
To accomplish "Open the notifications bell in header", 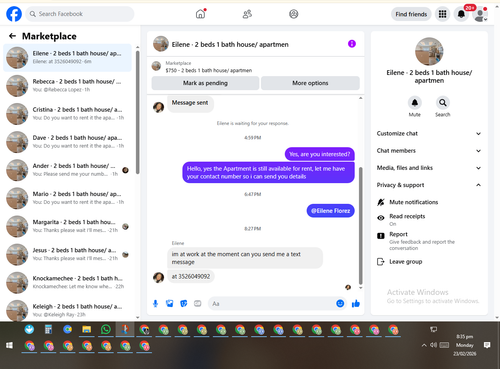I will pyautogui.click(x=461, y=14).
